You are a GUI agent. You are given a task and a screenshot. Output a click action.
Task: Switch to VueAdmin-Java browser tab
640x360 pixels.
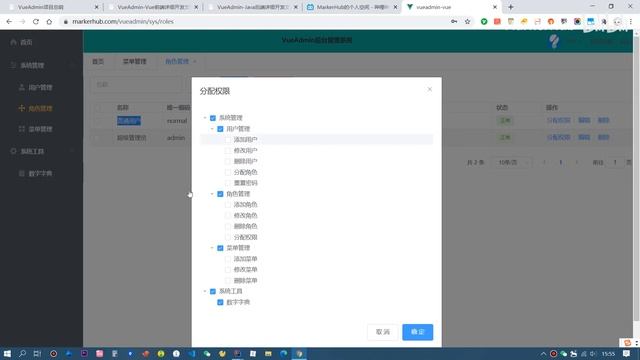pos(252,7)
